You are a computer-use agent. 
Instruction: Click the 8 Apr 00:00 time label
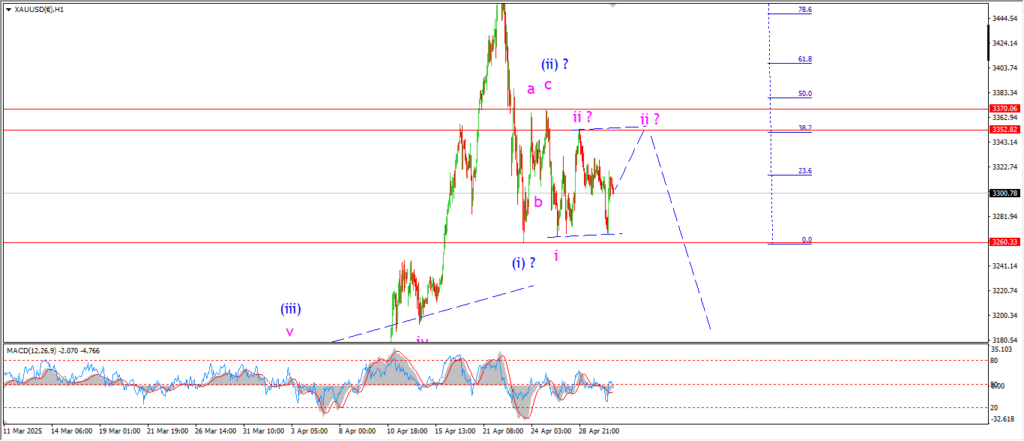point(358,432)
